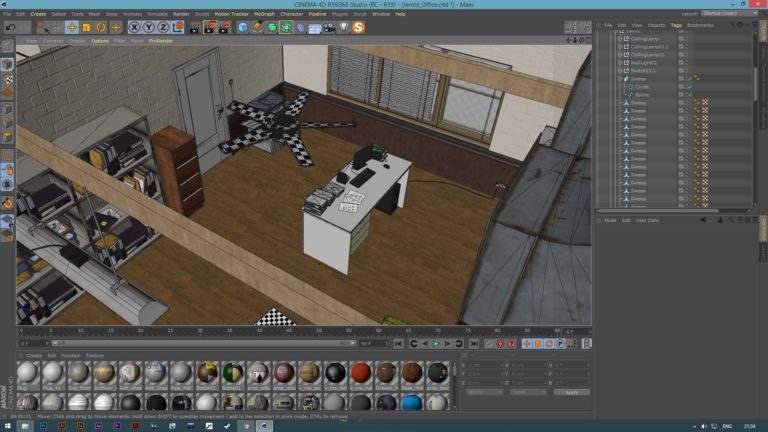Click the Light bulb icon
Image resolution: width=768 pixels, height=432 pixels.
(x=344, y=27)
